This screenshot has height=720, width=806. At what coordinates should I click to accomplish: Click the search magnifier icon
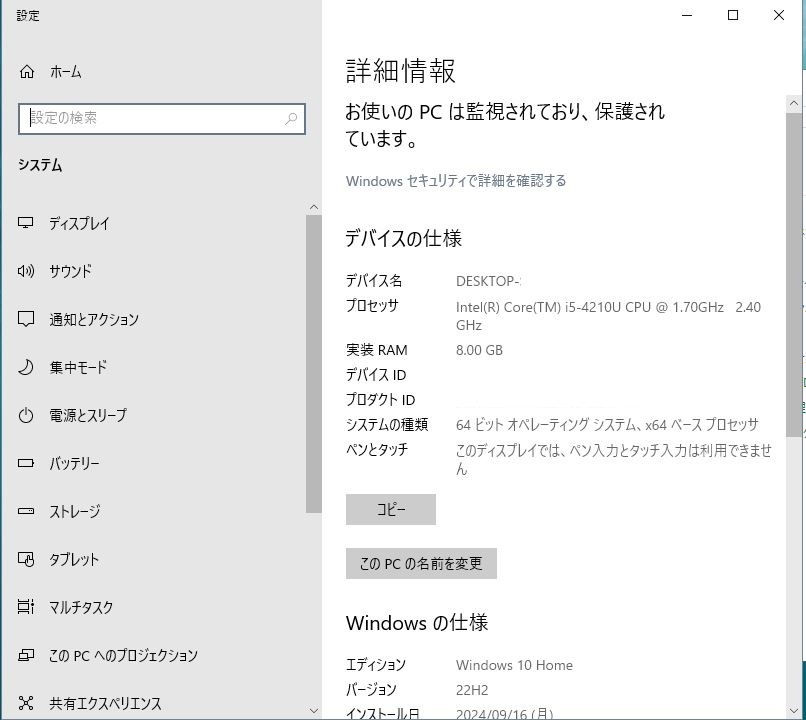click(x=291, y=118)
